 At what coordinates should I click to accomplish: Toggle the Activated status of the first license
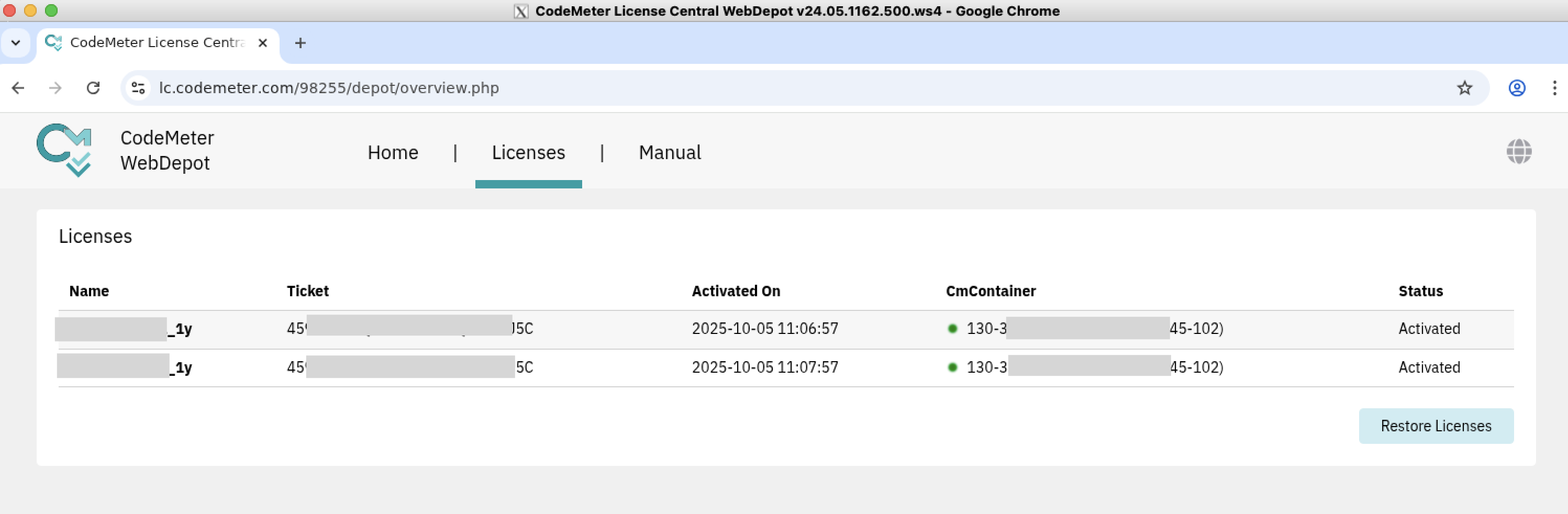coord(1429,329)
